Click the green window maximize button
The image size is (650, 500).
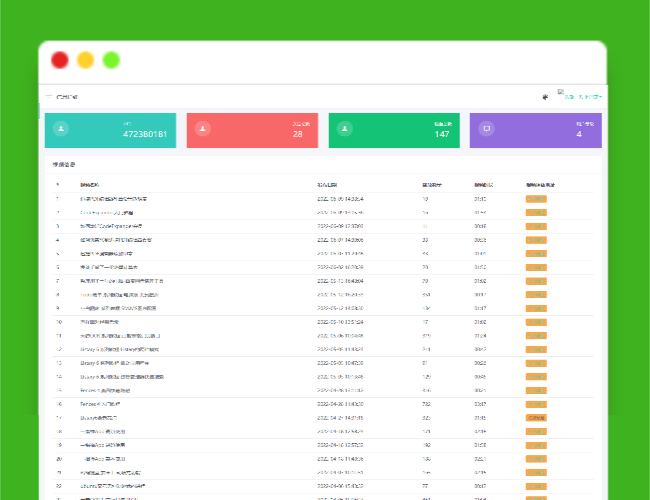(111, 60)
